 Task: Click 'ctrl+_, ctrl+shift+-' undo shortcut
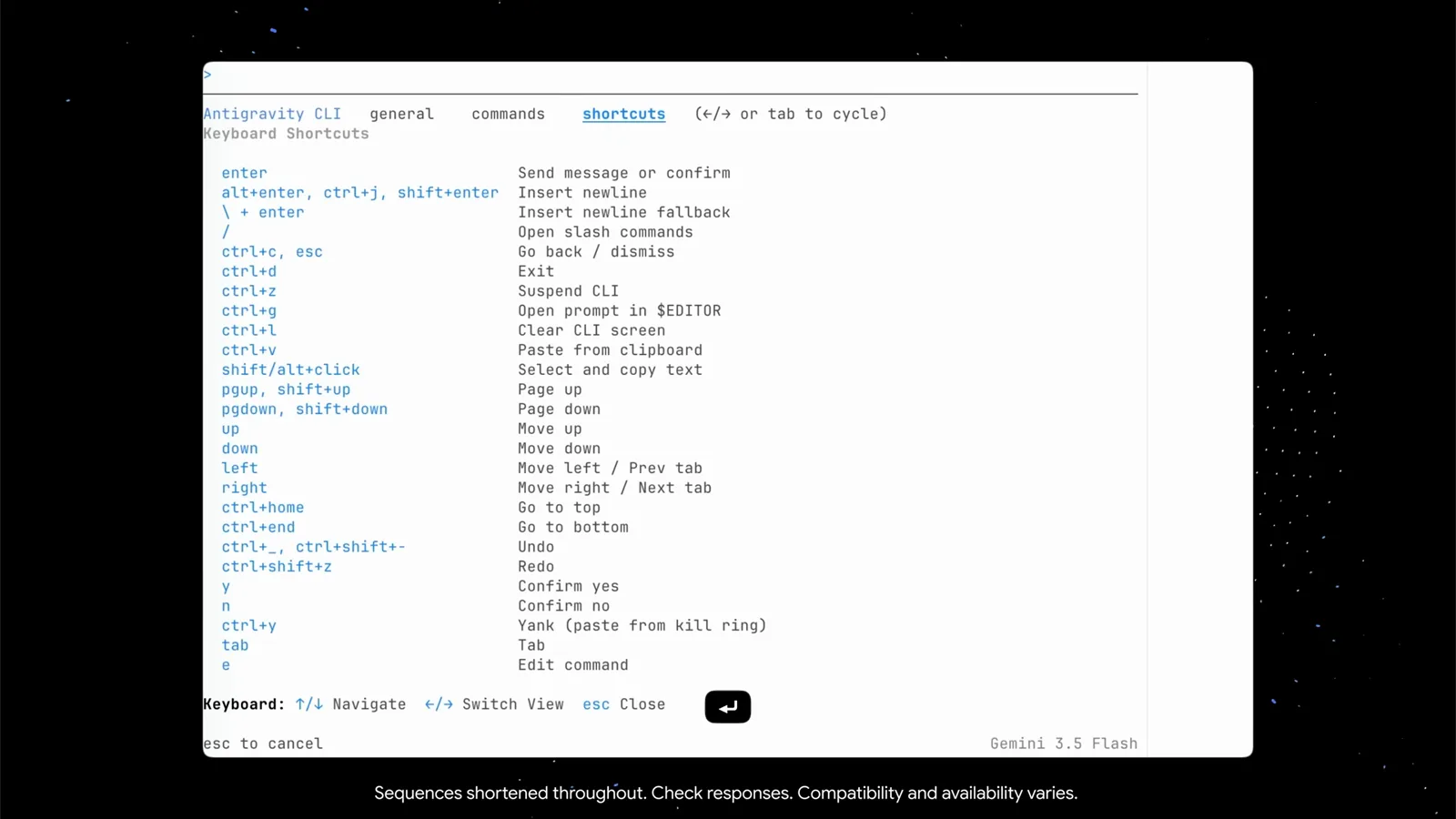click(x=313, y=547)
